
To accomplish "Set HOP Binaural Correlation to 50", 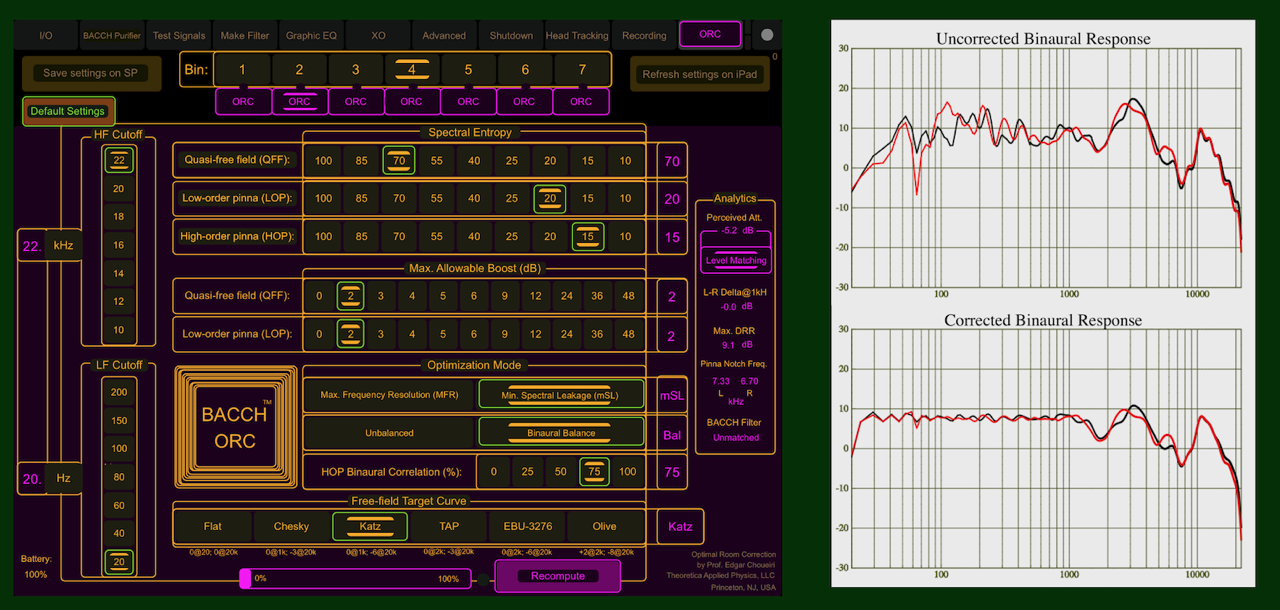I will pos(561,471).
